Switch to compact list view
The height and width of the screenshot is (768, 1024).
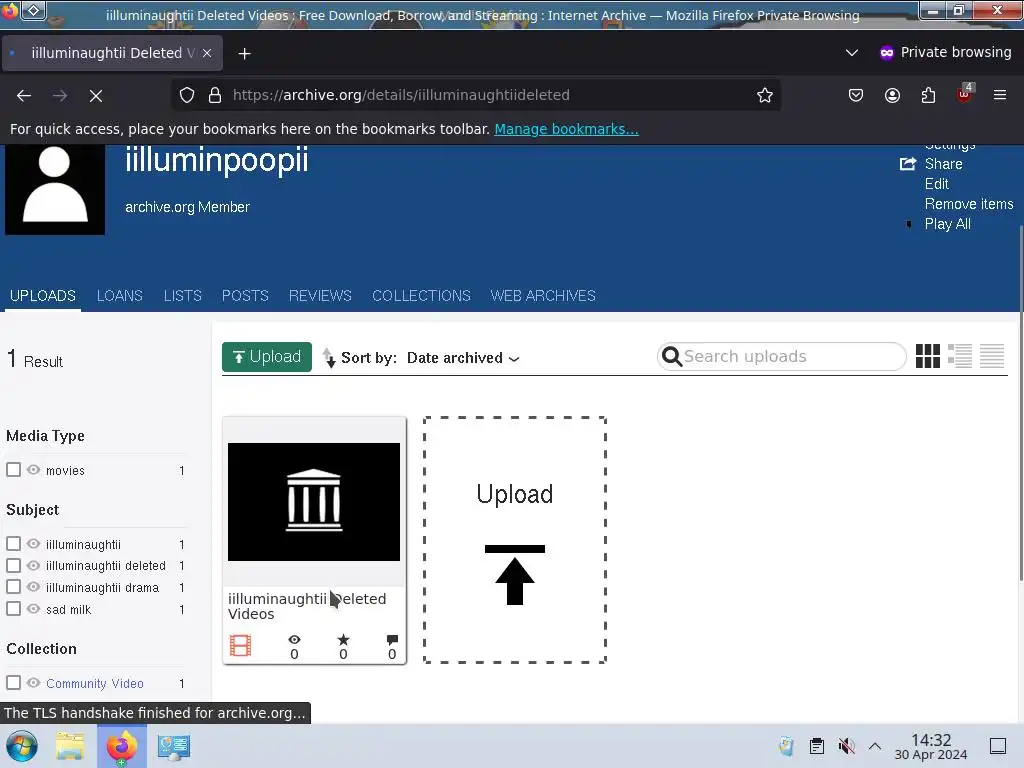tap(991, 357)
